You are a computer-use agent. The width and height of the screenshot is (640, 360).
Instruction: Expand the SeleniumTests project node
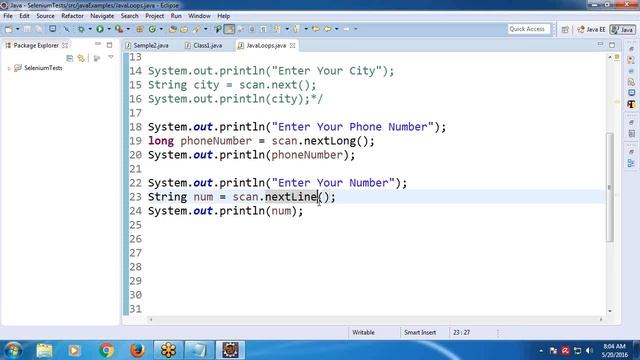(9, 69)
